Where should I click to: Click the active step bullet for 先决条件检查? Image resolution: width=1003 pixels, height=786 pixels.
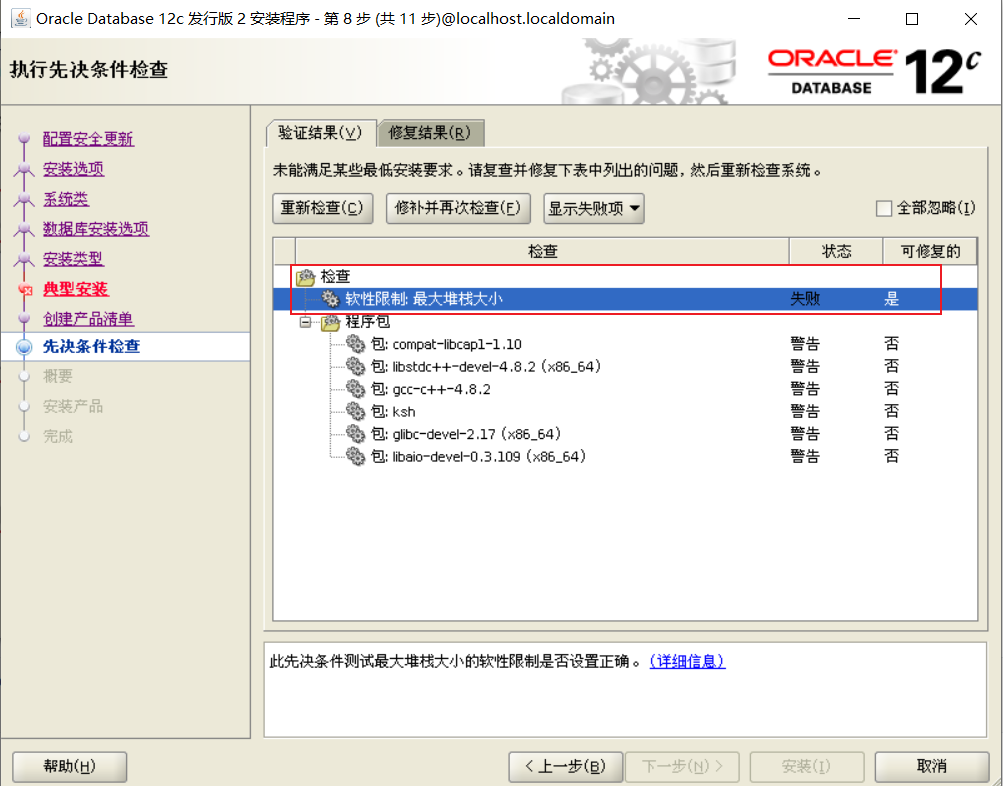pyautogui.click(x=24, y=347)
